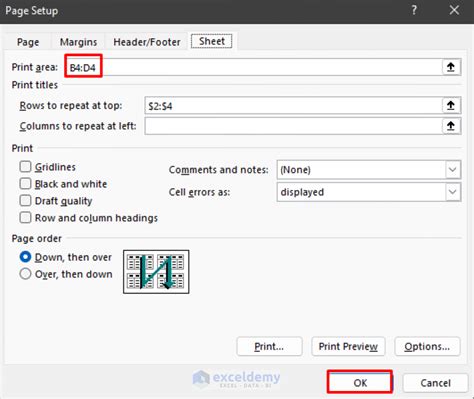Open the dialog Help question mark
474x399 pixels.
414,10
